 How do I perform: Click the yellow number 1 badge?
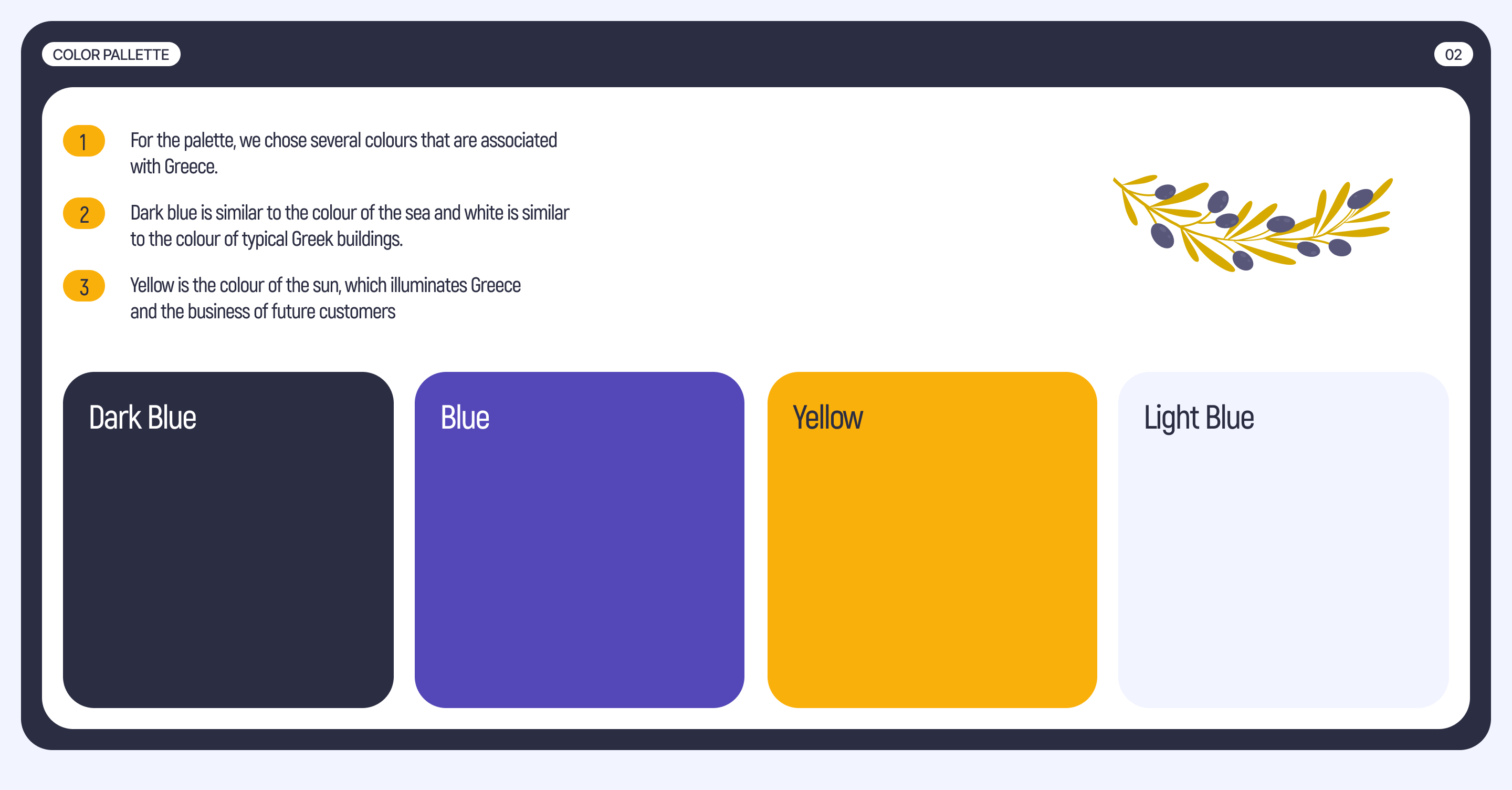coord(84,141)
